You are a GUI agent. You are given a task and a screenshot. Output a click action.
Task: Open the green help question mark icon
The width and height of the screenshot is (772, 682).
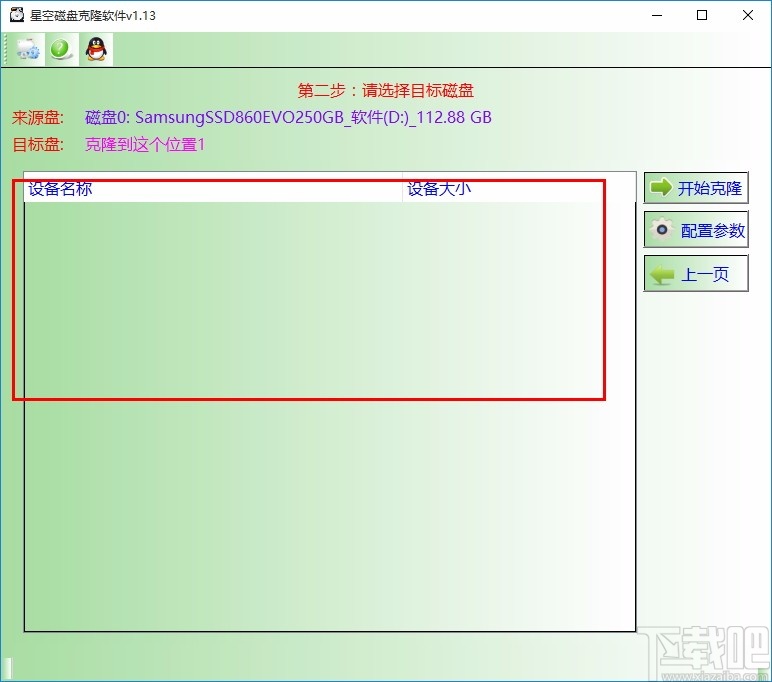tap(62, 49)
